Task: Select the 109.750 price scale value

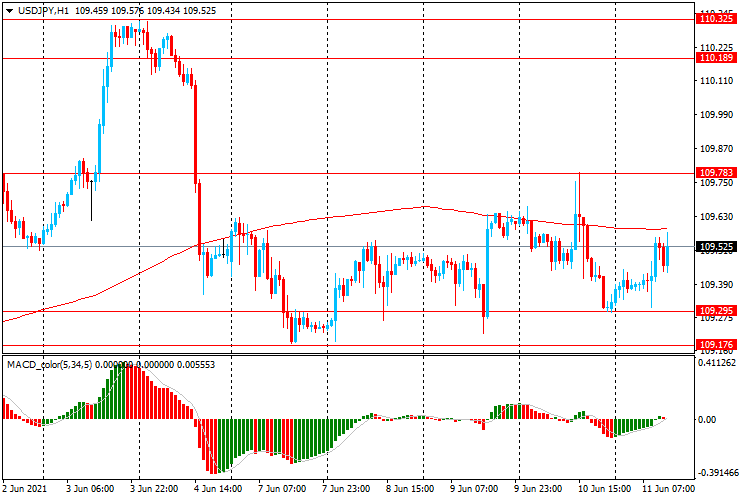Action: (x=716, y=183)
